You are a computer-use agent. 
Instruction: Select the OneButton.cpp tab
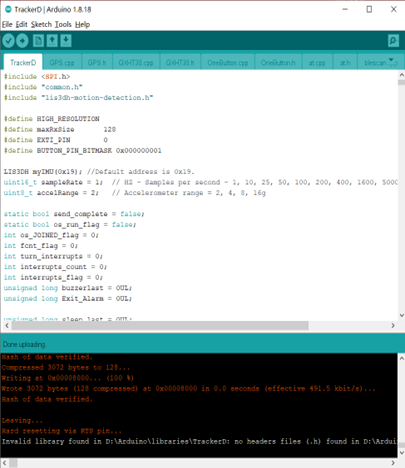click(x=228, y=63)
